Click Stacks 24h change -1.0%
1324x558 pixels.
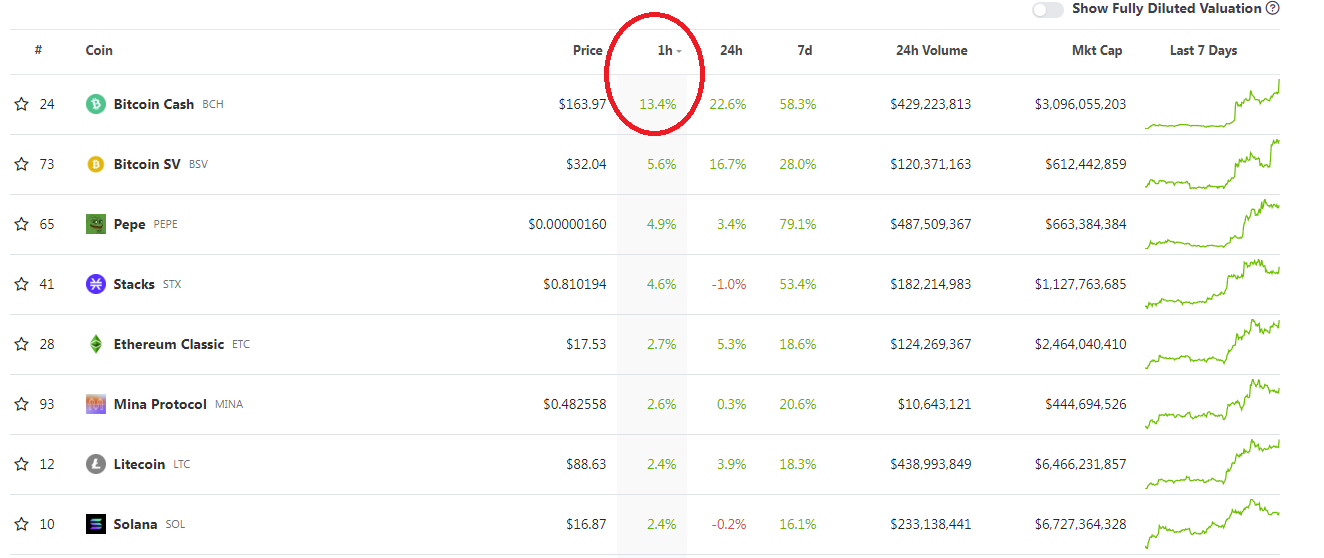pyautogui.click(x=729, y=284)
